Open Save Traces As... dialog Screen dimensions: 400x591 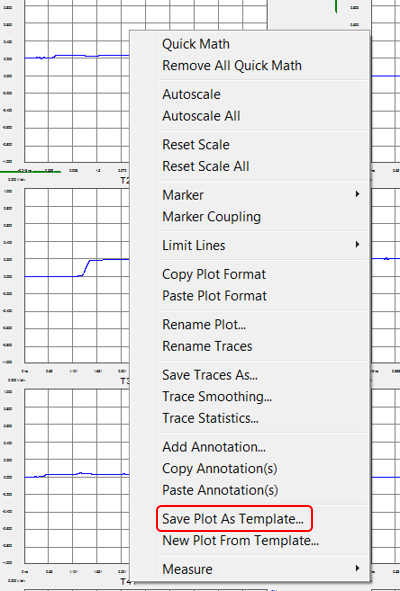[210, 375]
